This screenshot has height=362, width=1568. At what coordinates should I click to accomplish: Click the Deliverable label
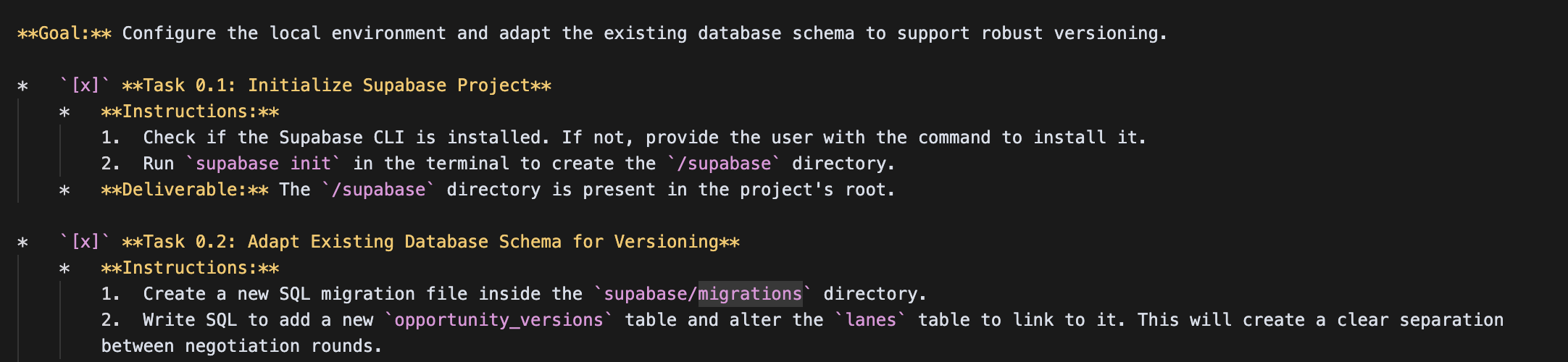coord(185,190)
